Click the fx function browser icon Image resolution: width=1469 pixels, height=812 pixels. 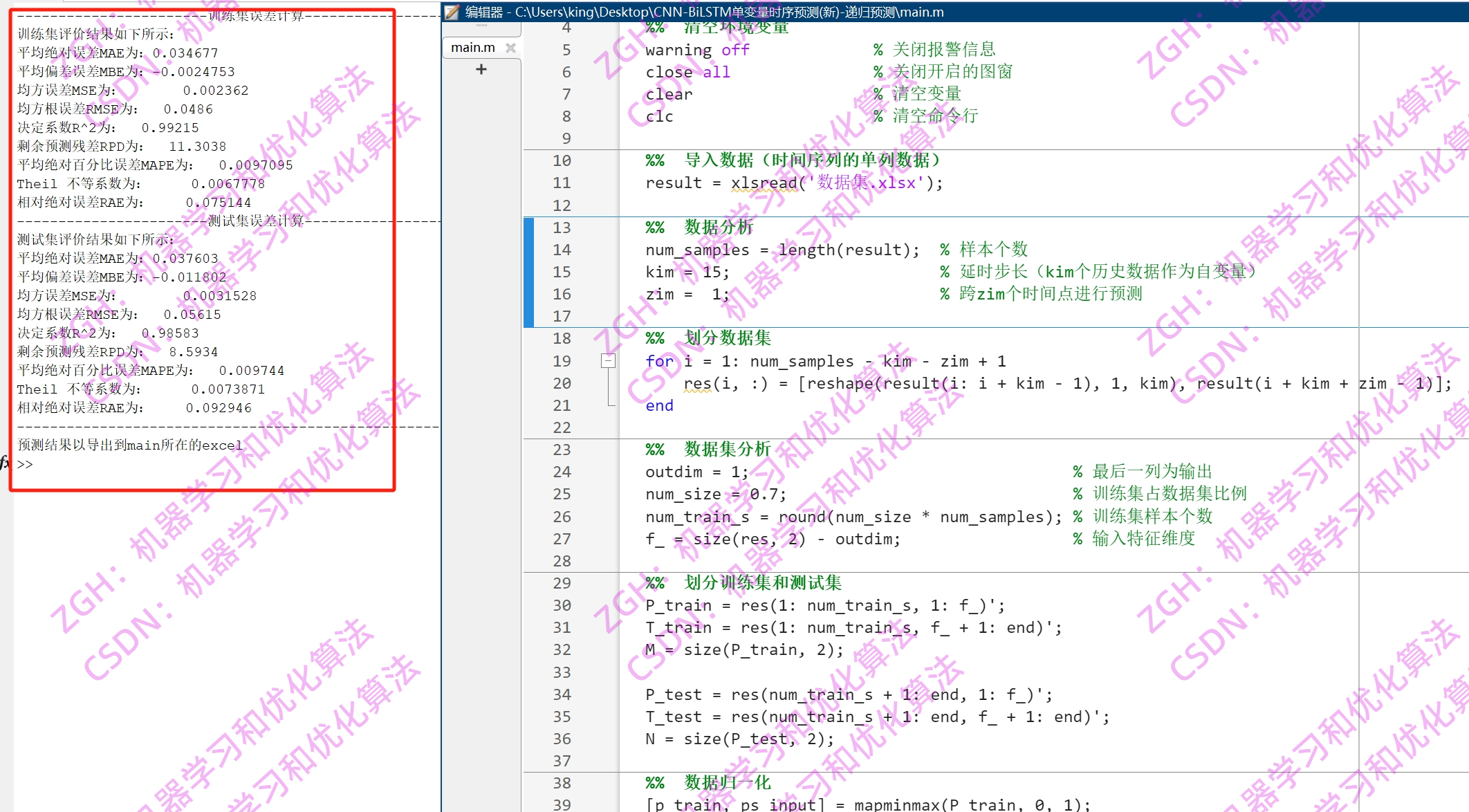click(x=6, y=463)
